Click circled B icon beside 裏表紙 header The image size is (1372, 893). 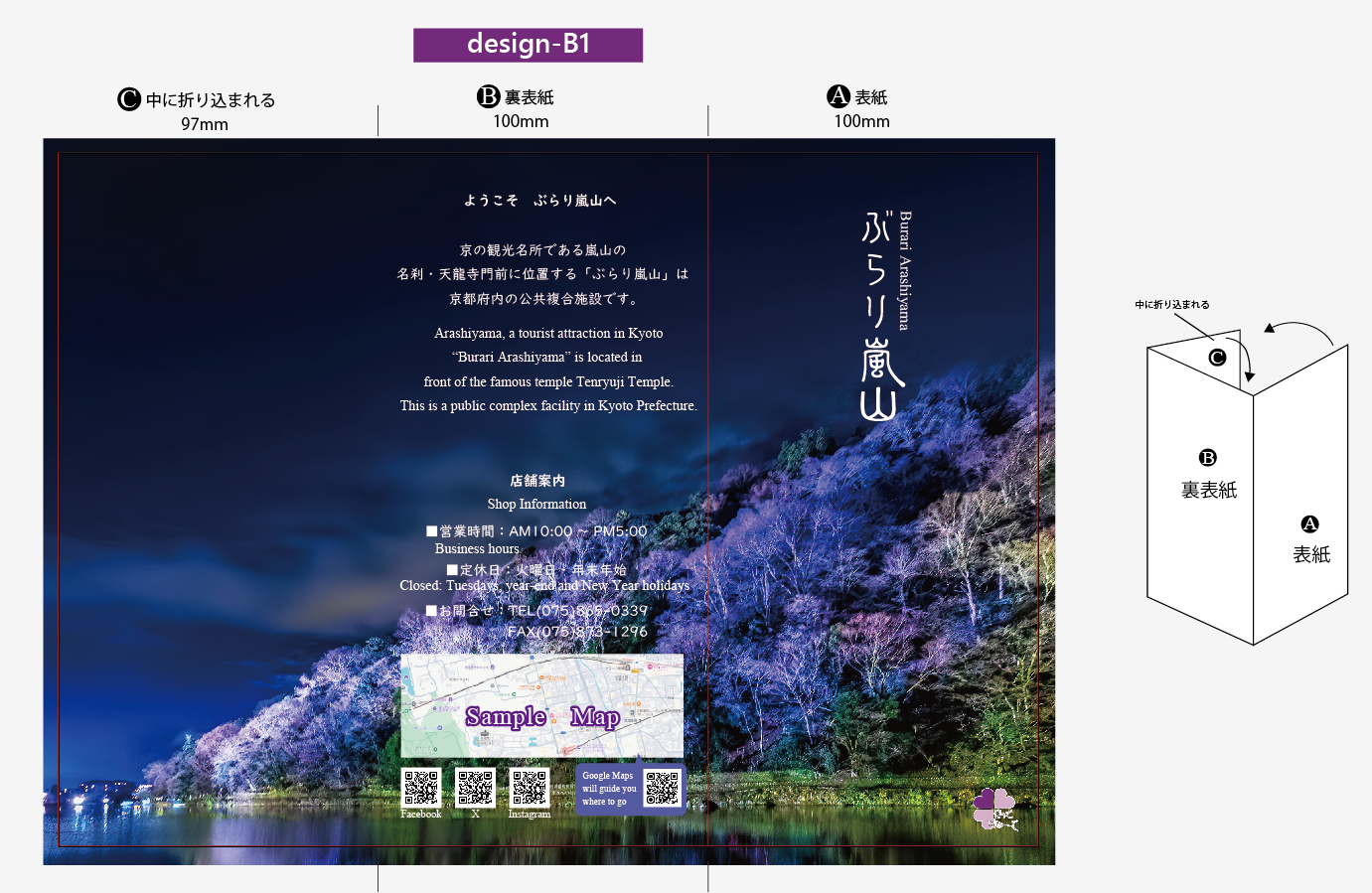point(488,96)
